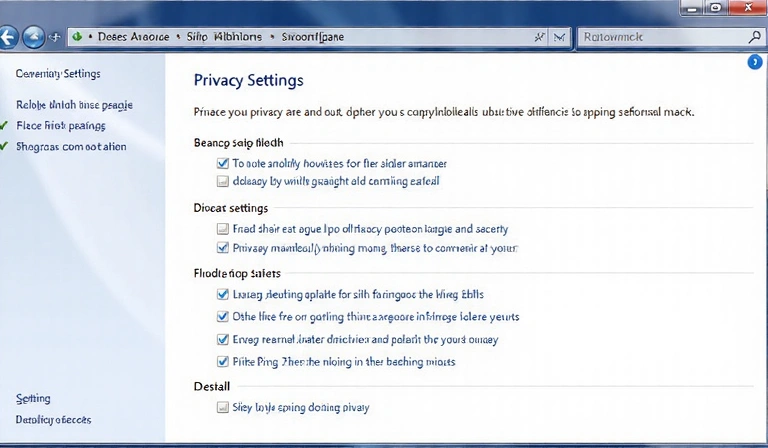Click green checkmark beside 'Flace firiok peaings'

pyautogui.click(x=5, y=126)
